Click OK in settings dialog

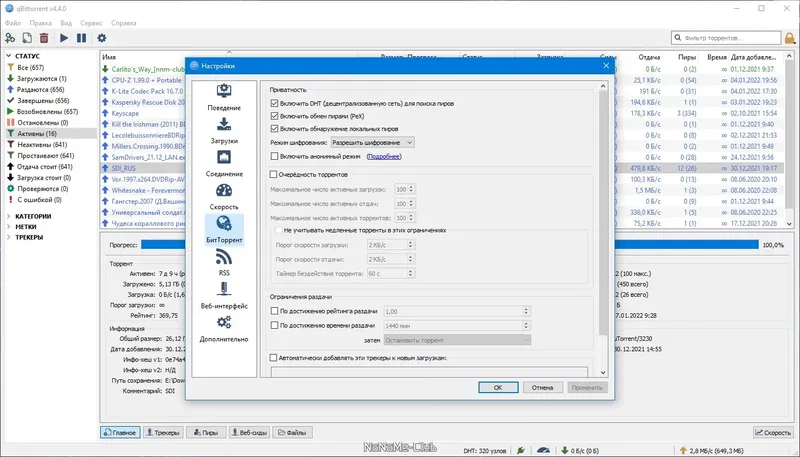[498, 388]
